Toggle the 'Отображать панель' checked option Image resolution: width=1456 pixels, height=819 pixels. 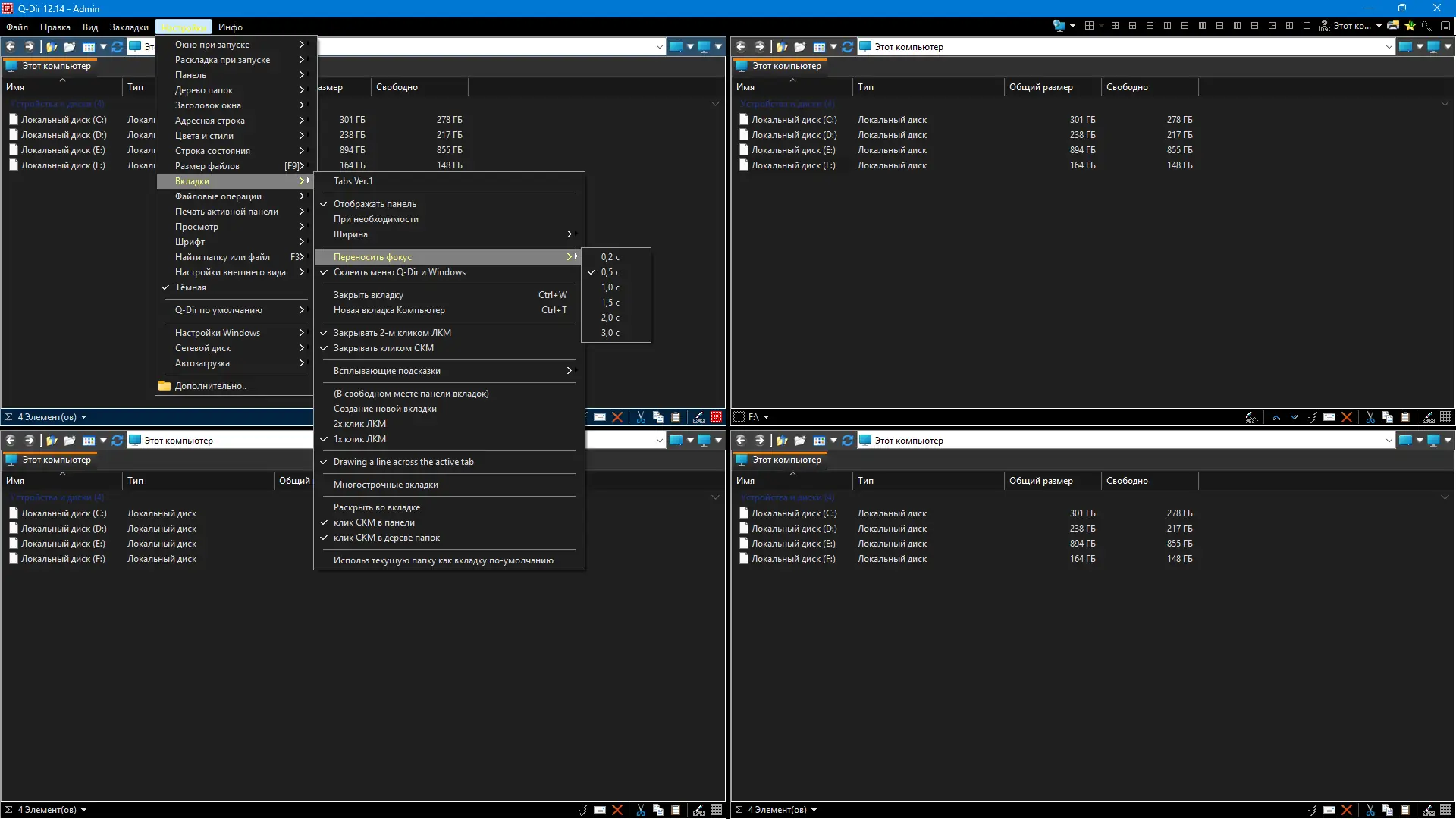375,204
